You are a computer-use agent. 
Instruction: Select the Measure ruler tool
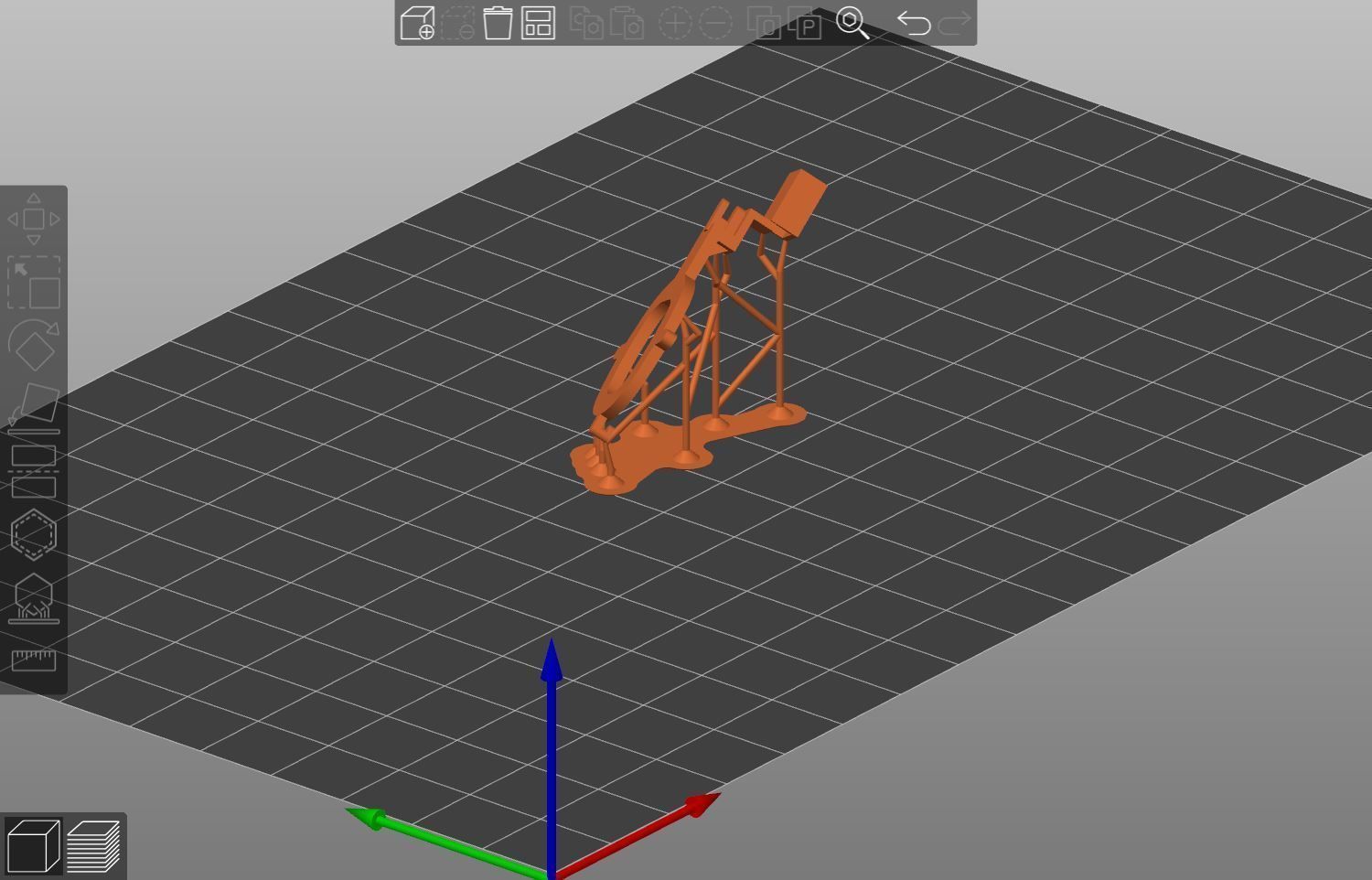pyautogui.click(x=34, y=660)
